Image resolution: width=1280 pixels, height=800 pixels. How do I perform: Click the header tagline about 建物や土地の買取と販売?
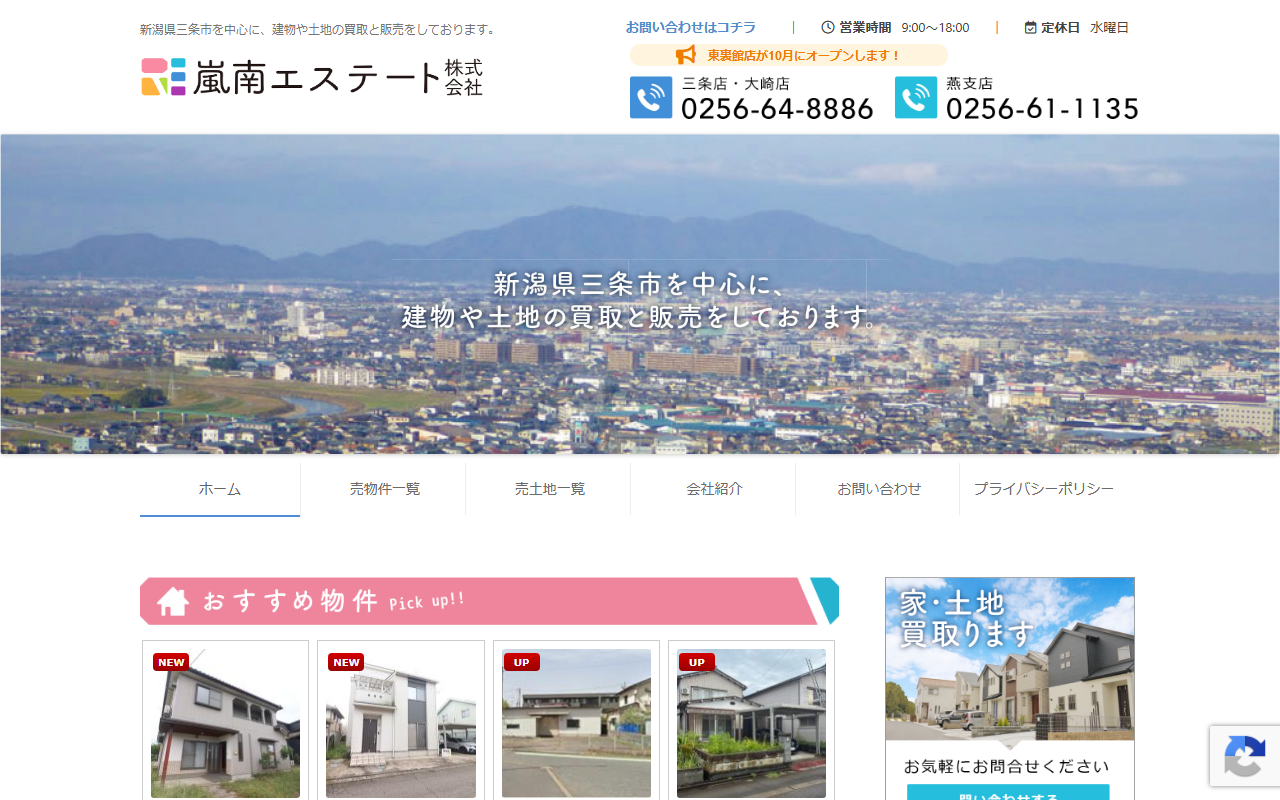pos(320,29)
